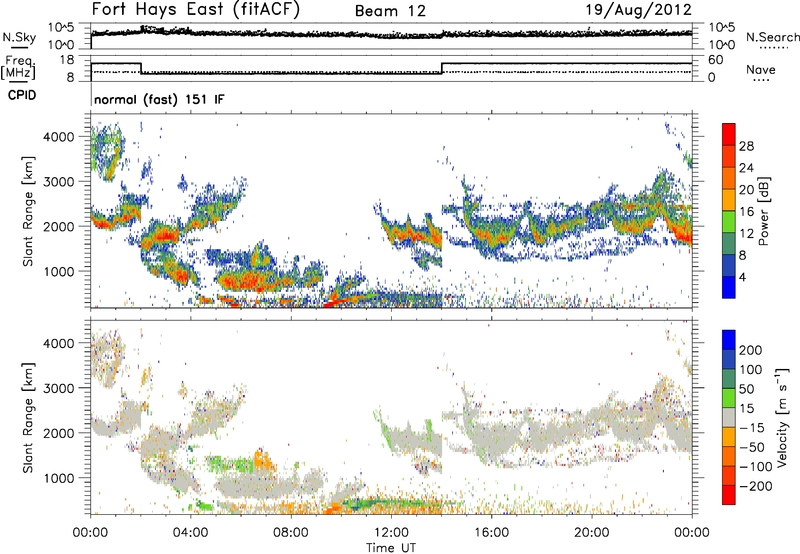Click the light green segment of the Power colorbar

[x=729, y=221]
